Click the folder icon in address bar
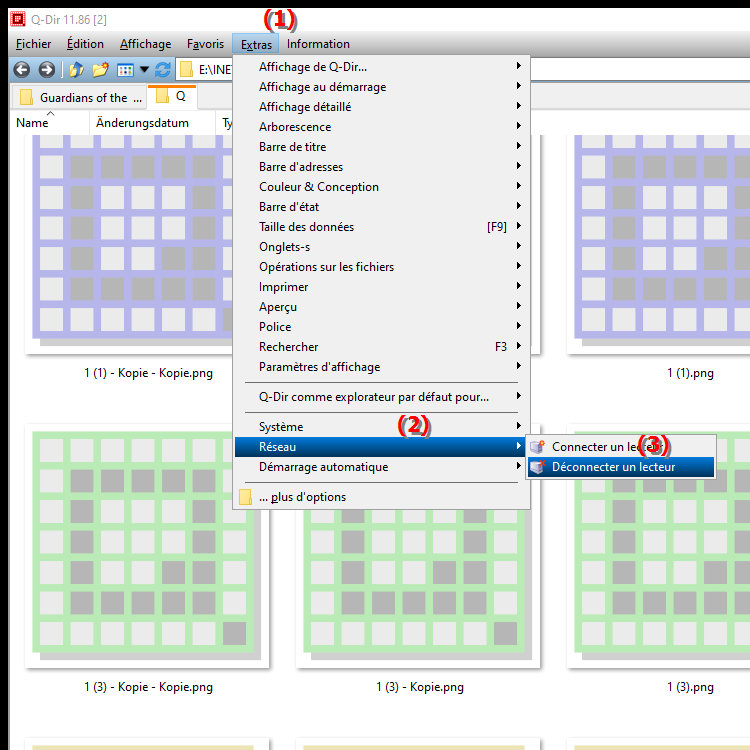The height and width of the screenshot is (750, 750). point(187,70)
